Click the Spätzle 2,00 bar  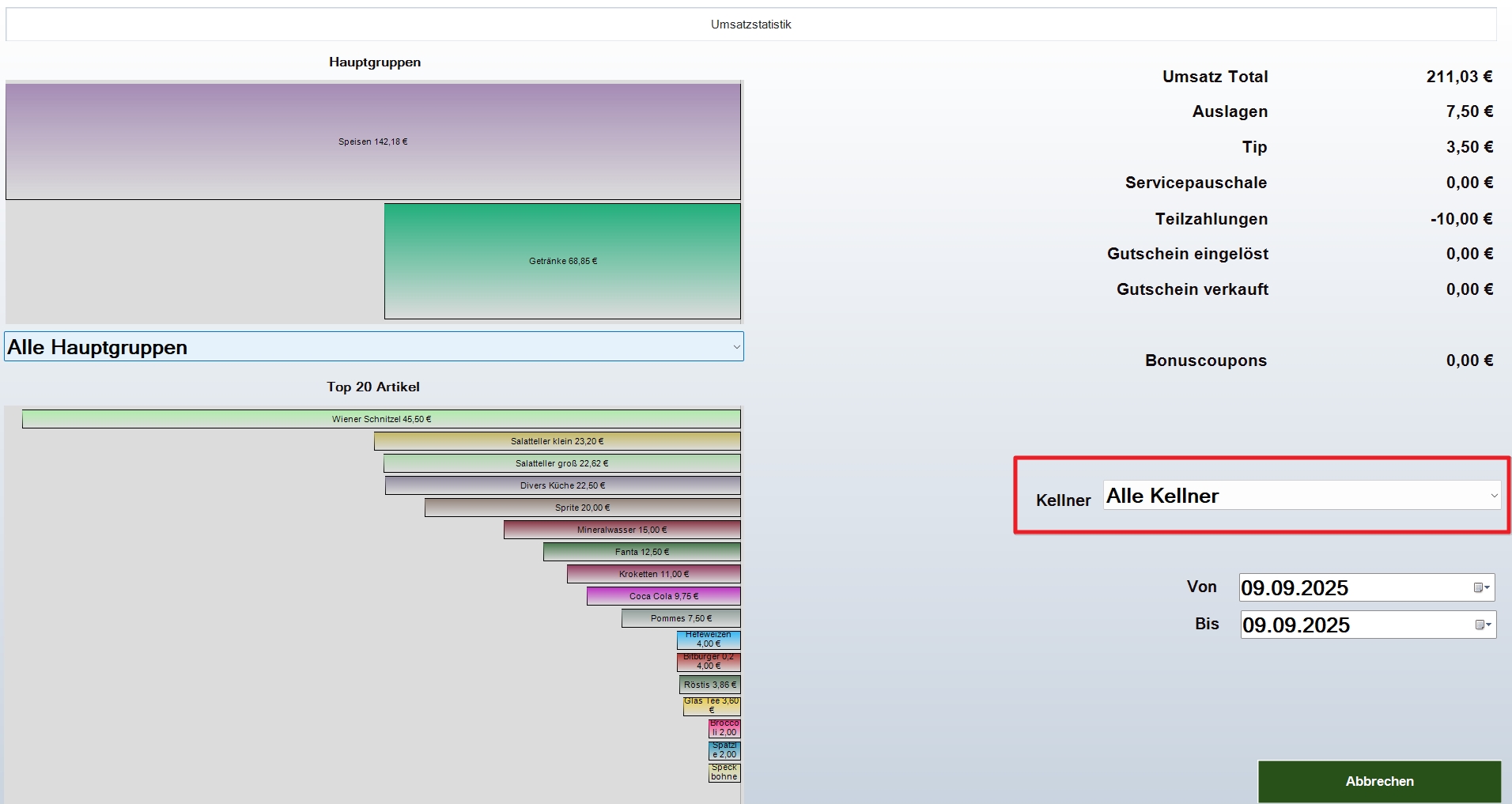[x=724, y=750]
